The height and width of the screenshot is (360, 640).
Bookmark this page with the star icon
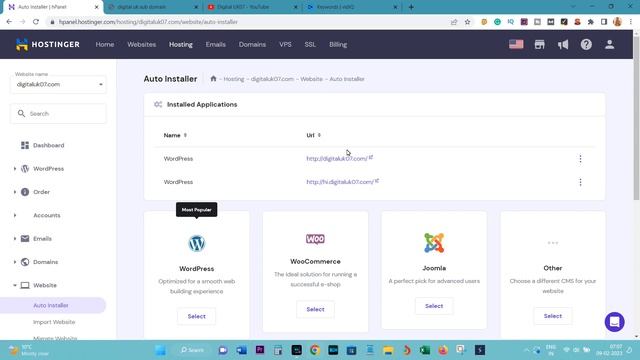coord(467,22)
